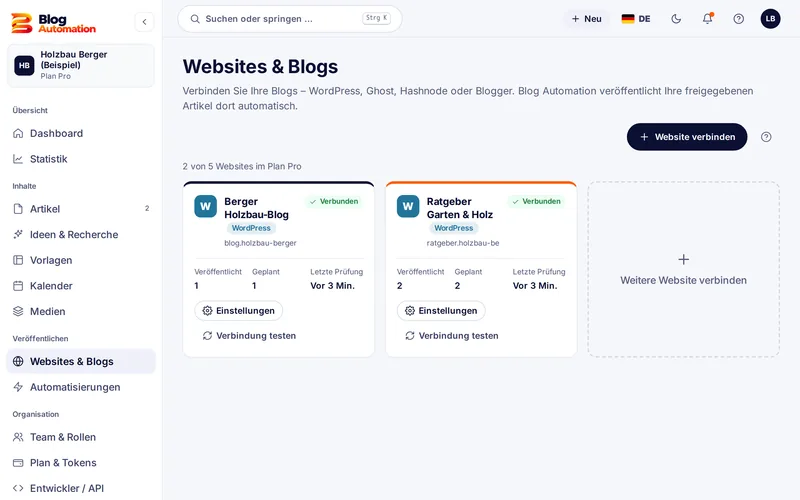Click the Statistik chart icon
This screenshot has width=800, height=500.
(18, 159)
